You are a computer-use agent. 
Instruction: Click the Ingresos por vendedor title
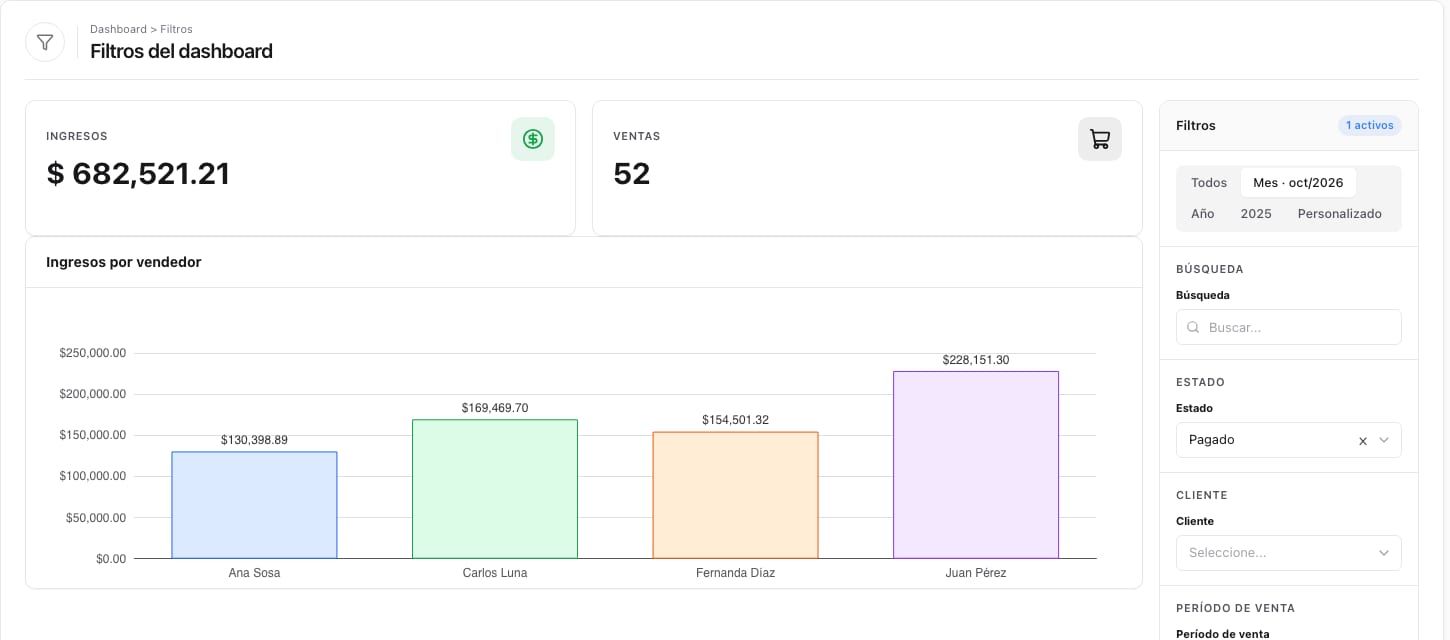point(124,262)
